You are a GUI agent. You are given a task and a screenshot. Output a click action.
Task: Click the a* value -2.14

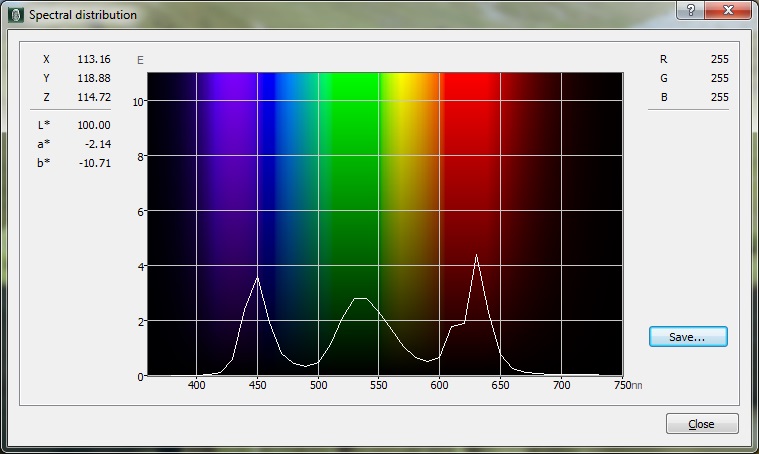[97, 144]
